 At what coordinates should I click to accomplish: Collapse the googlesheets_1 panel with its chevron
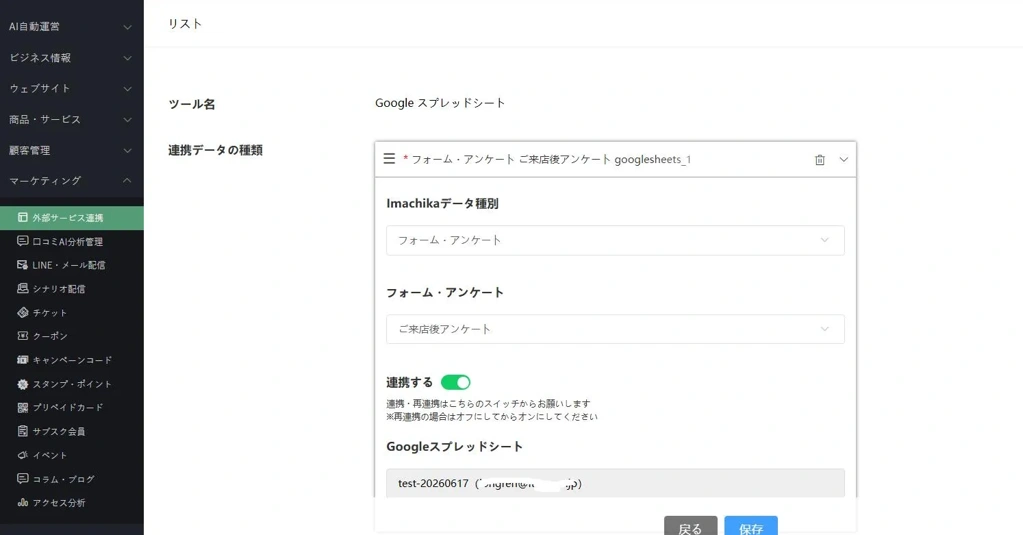(844, 159)
